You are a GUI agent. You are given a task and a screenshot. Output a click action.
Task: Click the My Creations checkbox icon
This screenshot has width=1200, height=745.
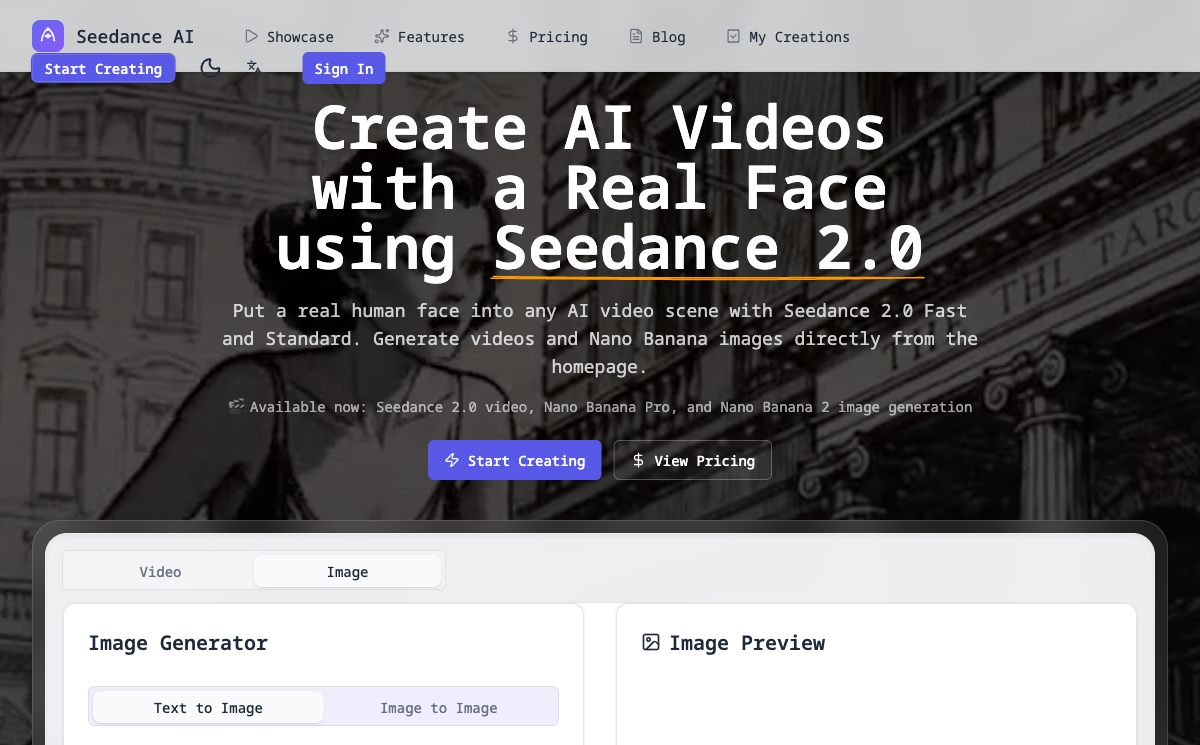point(733,36)
